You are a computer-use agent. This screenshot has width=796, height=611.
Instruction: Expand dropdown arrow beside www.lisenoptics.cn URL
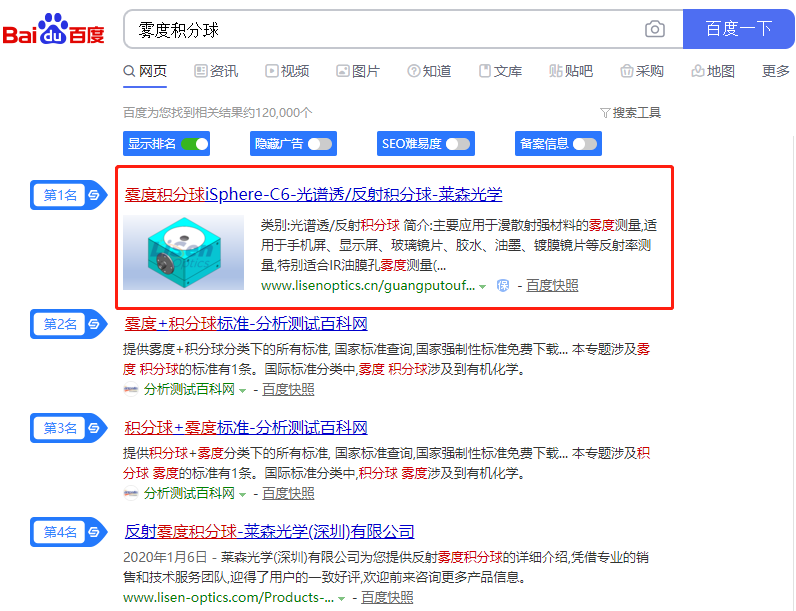[483, 287]
